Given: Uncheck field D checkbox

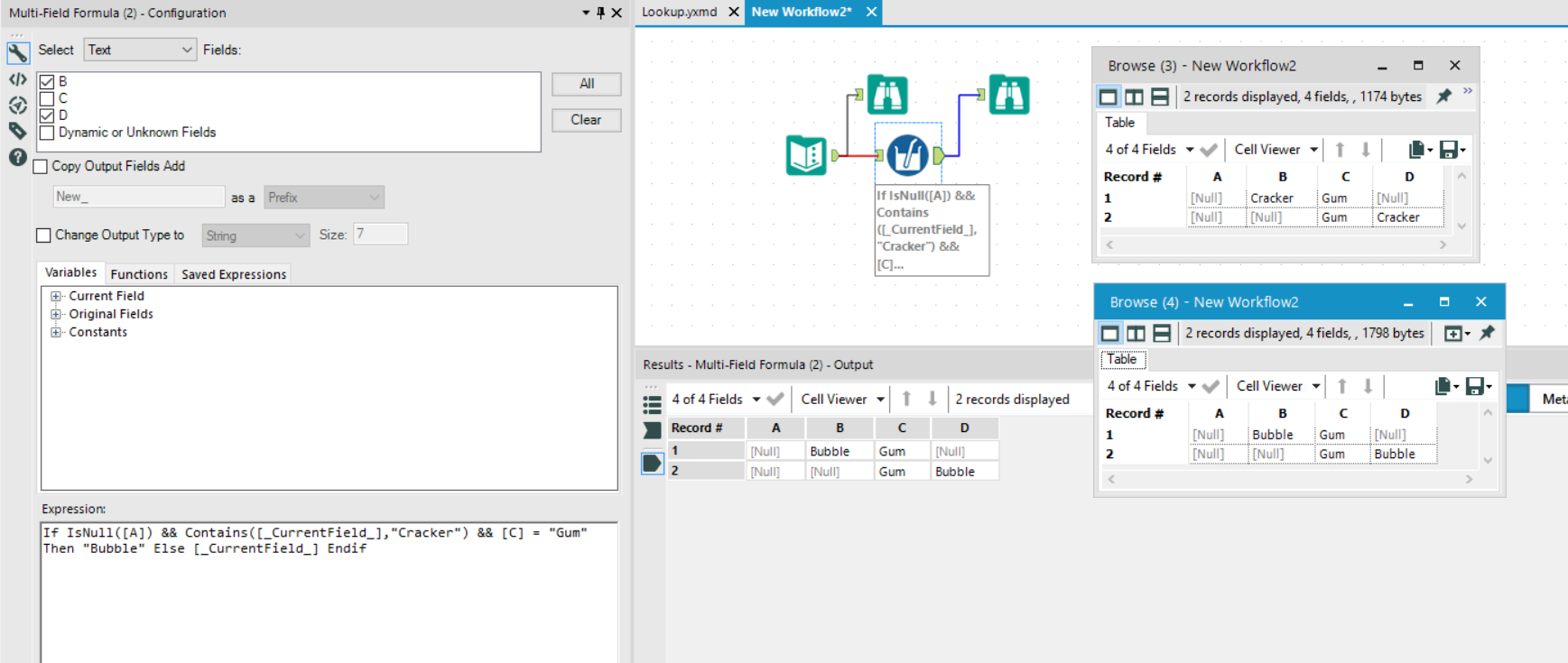Looking at the screenshot, I should 47,115.
